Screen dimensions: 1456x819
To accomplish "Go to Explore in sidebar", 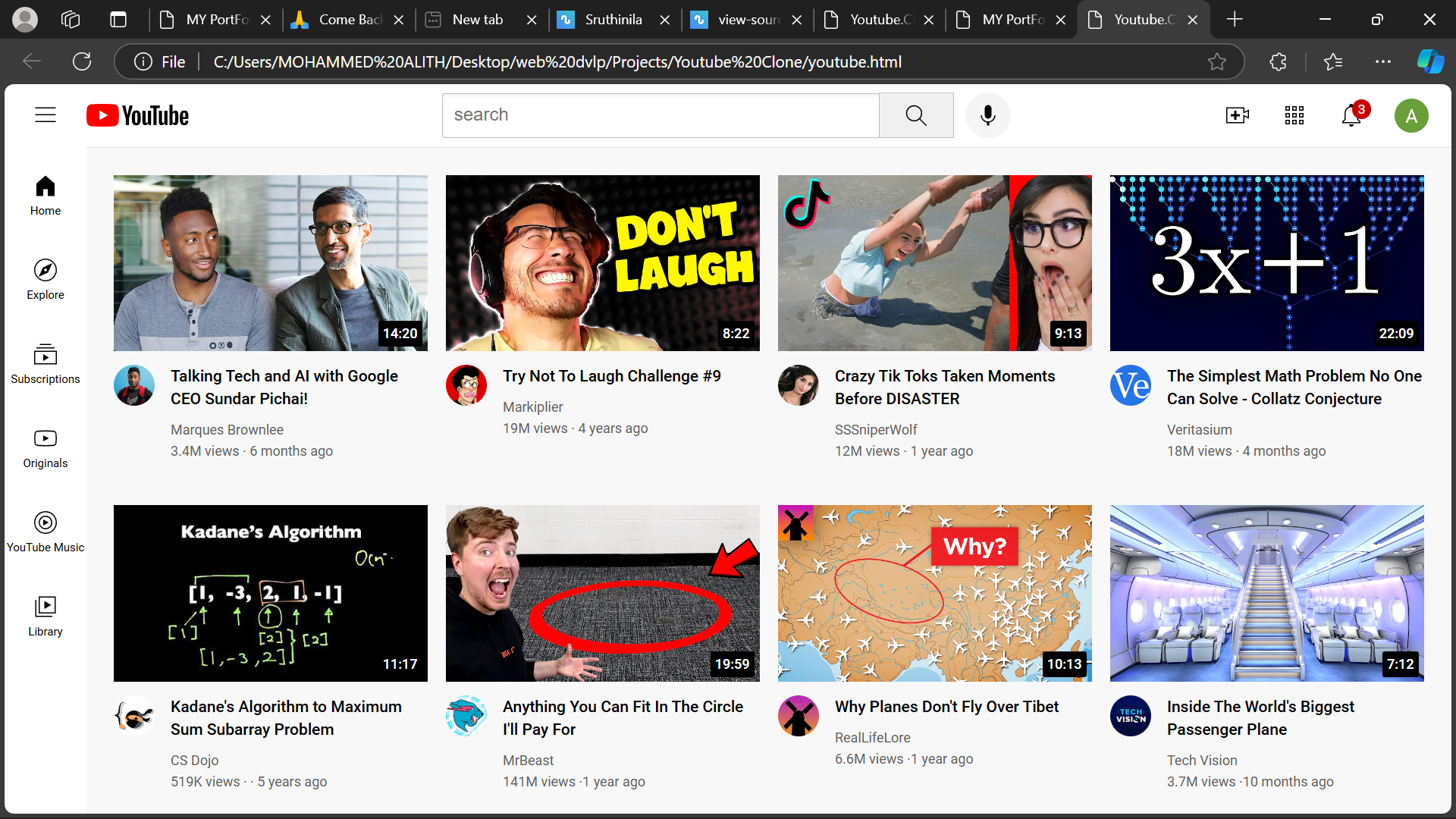I will tap(45, 280).
